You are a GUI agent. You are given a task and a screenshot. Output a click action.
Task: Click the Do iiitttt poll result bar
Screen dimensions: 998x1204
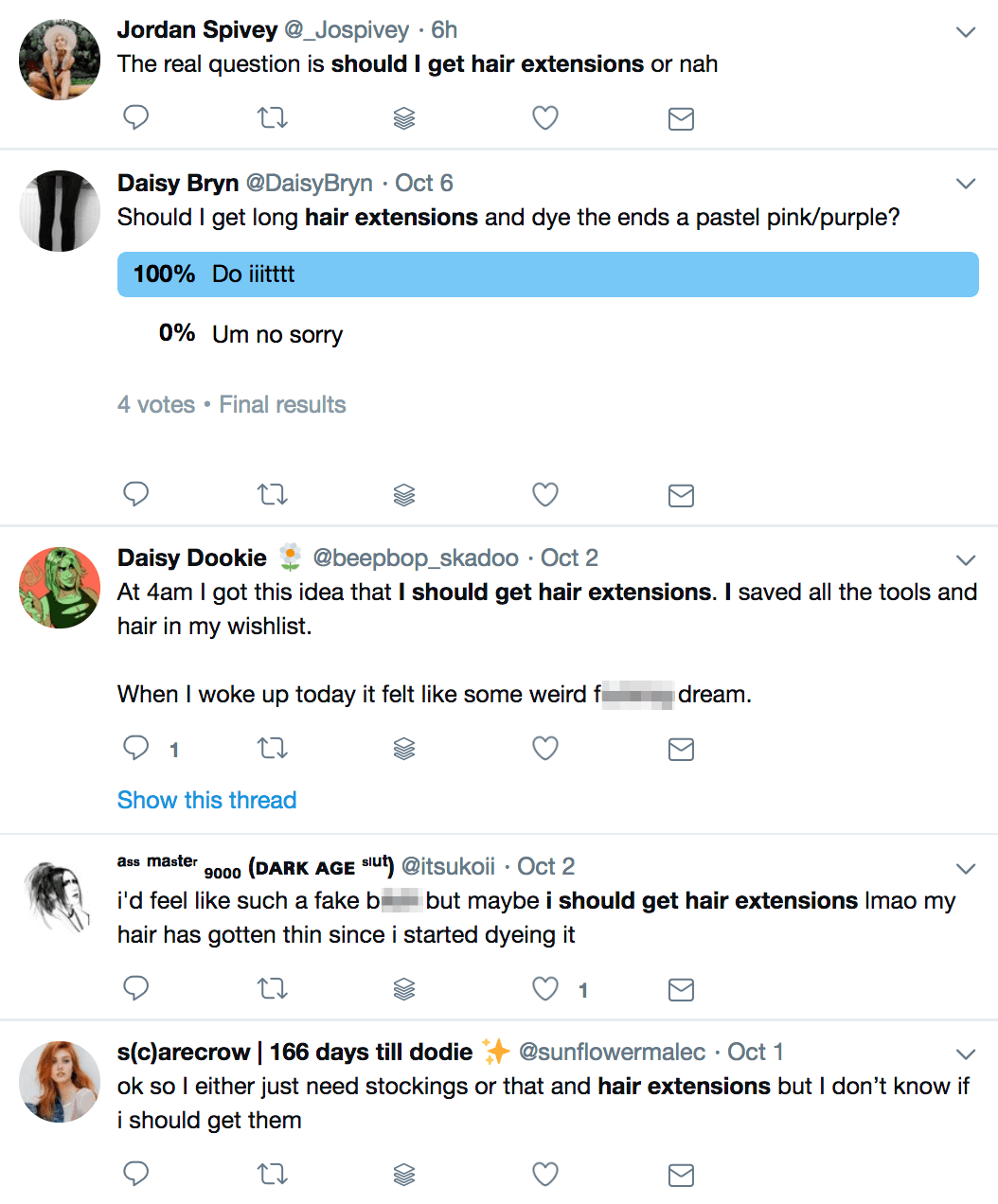[x=547, y=274]
